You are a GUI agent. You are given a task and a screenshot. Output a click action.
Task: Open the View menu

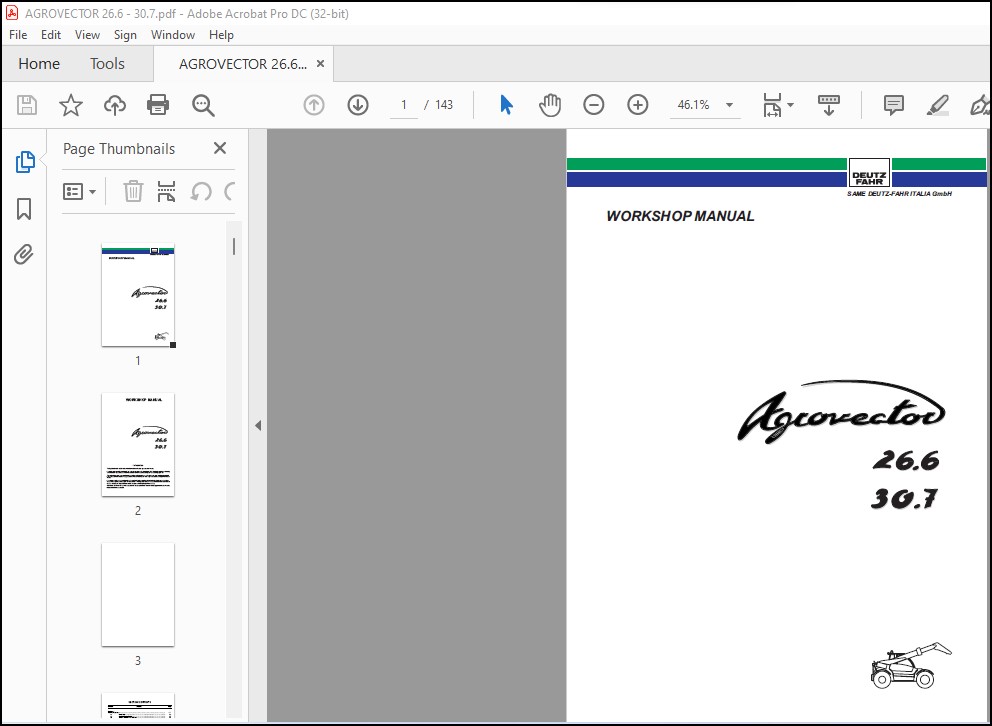pos(87,35)
